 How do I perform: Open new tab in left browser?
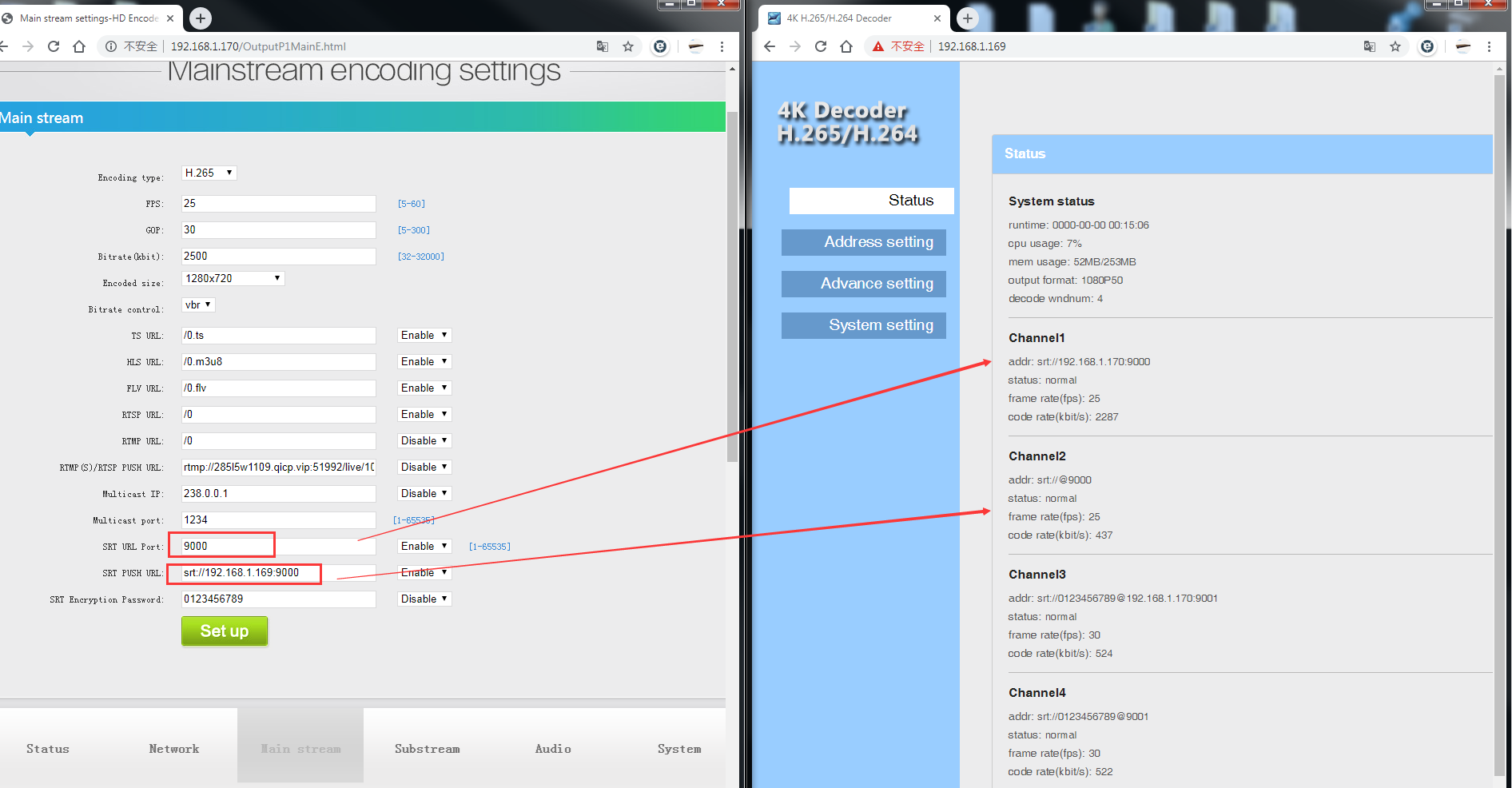click(x=201, y=18)
